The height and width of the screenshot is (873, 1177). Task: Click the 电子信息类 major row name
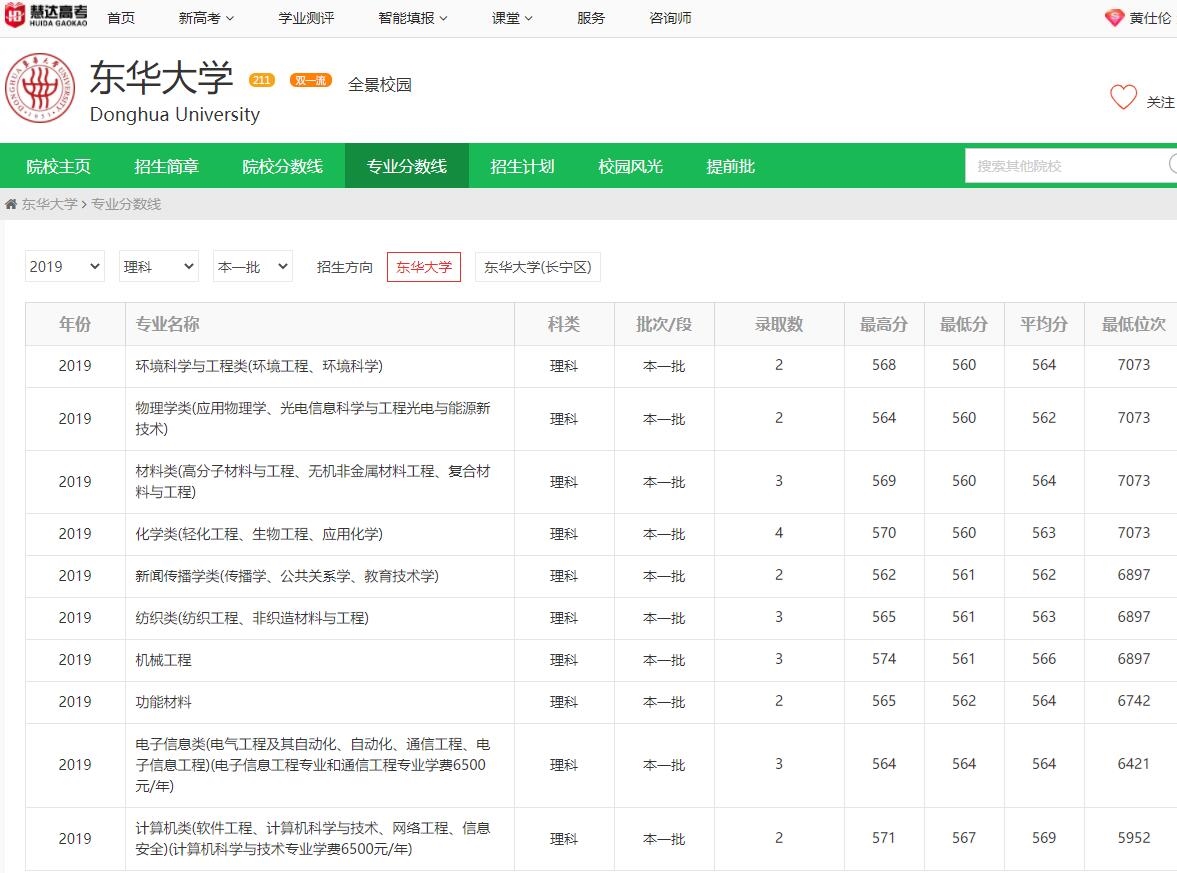point(312,765)
